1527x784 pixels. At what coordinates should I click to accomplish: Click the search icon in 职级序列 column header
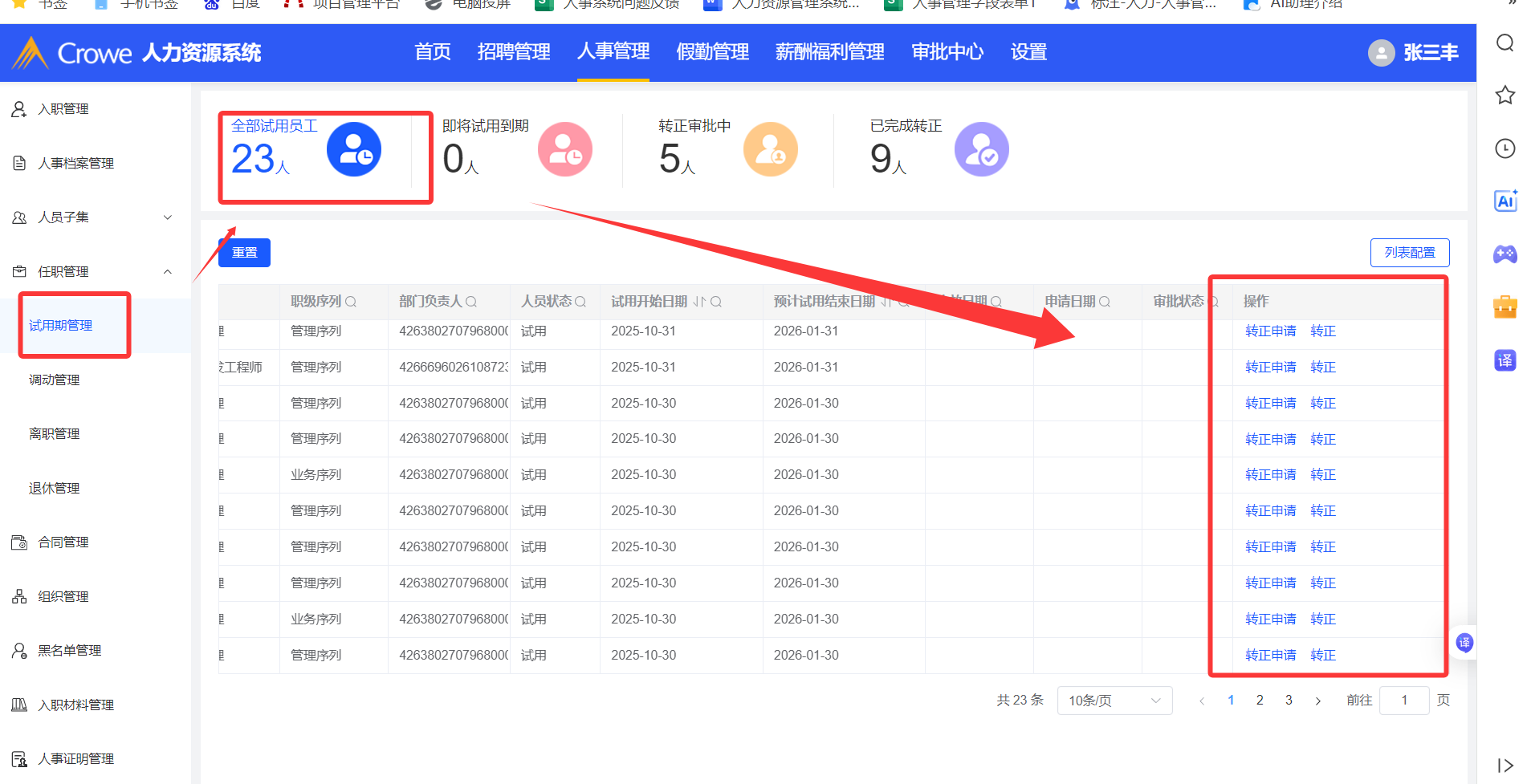coord(351,302)
